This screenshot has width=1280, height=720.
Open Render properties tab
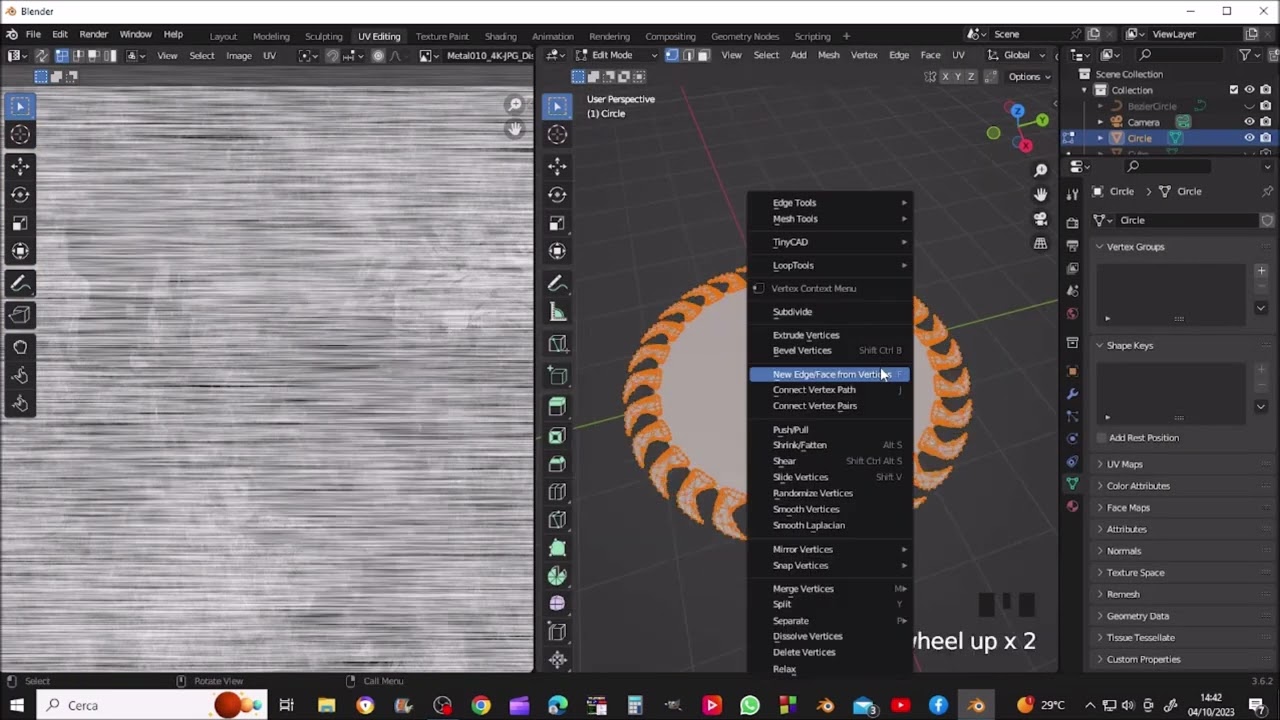1072,222
